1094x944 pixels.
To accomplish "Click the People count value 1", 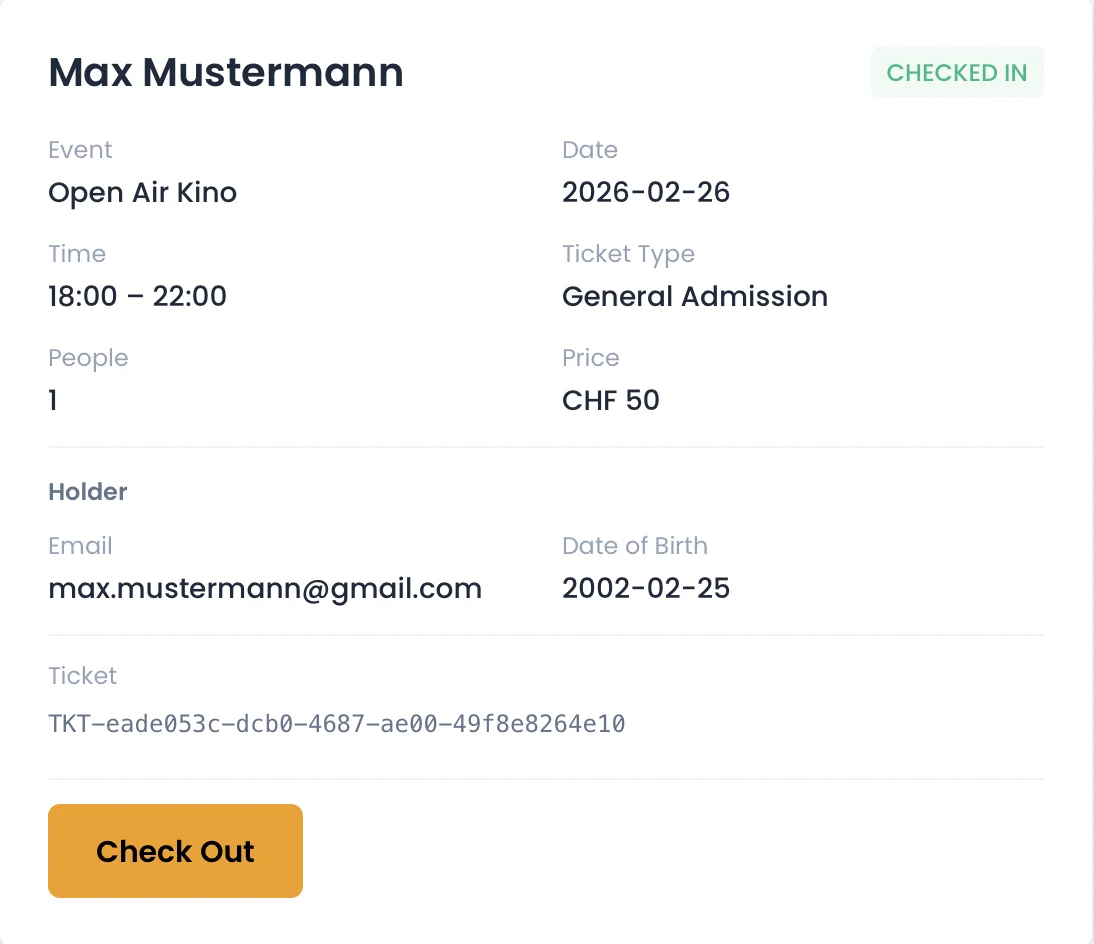I will (53, 400).
